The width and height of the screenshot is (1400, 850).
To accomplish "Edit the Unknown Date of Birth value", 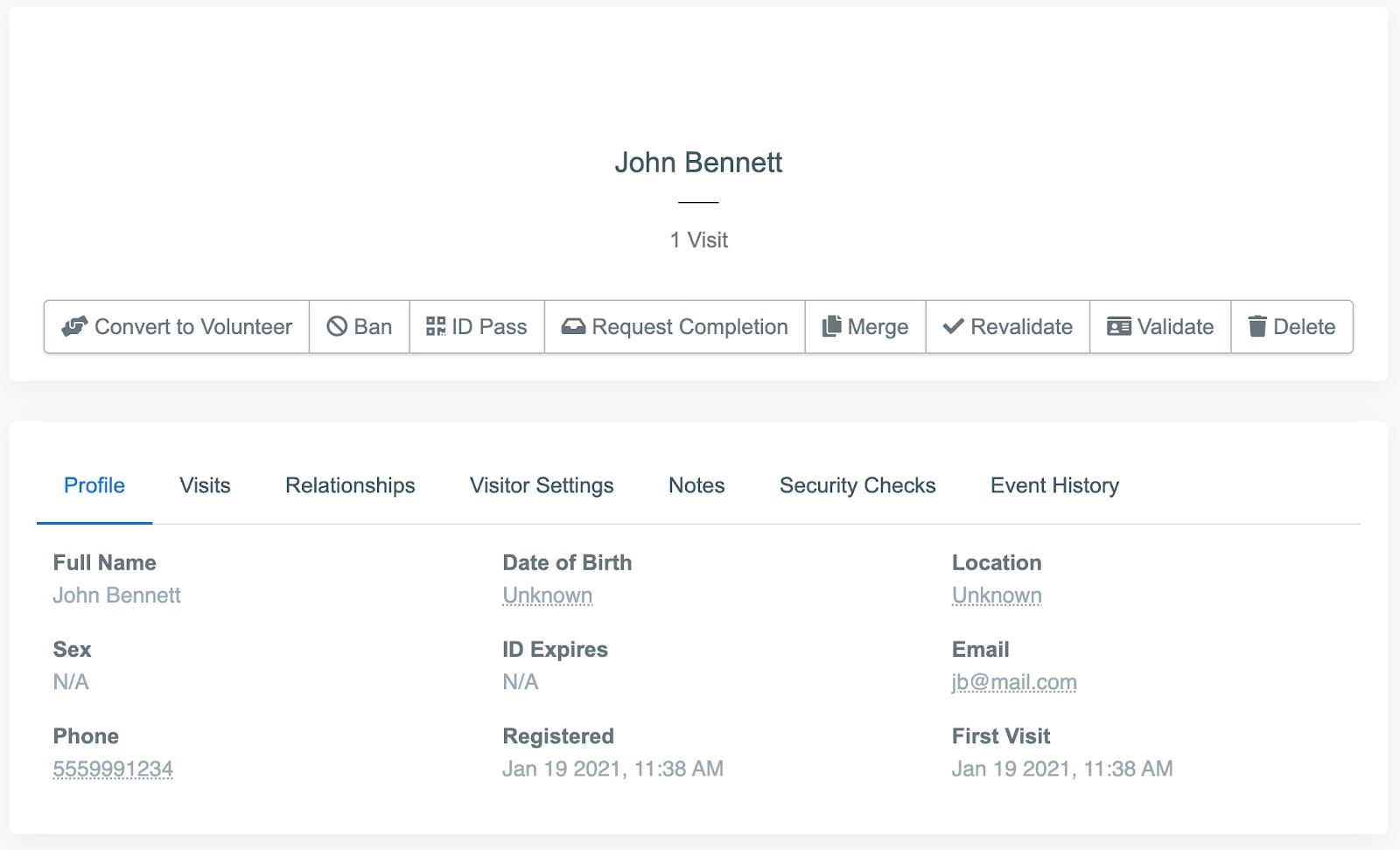I will (547, 596).
